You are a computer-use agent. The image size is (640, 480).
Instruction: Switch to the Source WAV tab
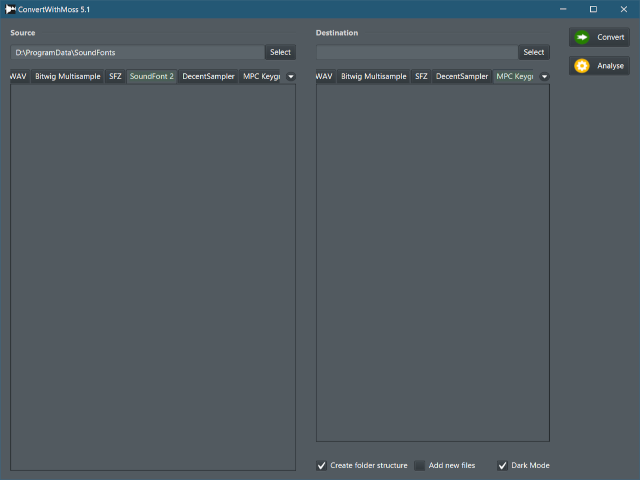pyautogui.click(x=19, y=76)
